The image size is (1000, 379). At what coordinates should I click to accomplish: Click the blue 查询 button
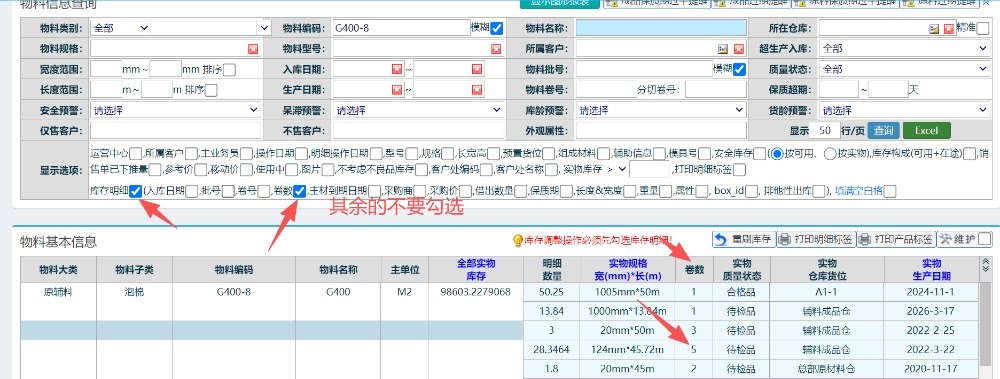pyautogui.click(x=883, y=131)
